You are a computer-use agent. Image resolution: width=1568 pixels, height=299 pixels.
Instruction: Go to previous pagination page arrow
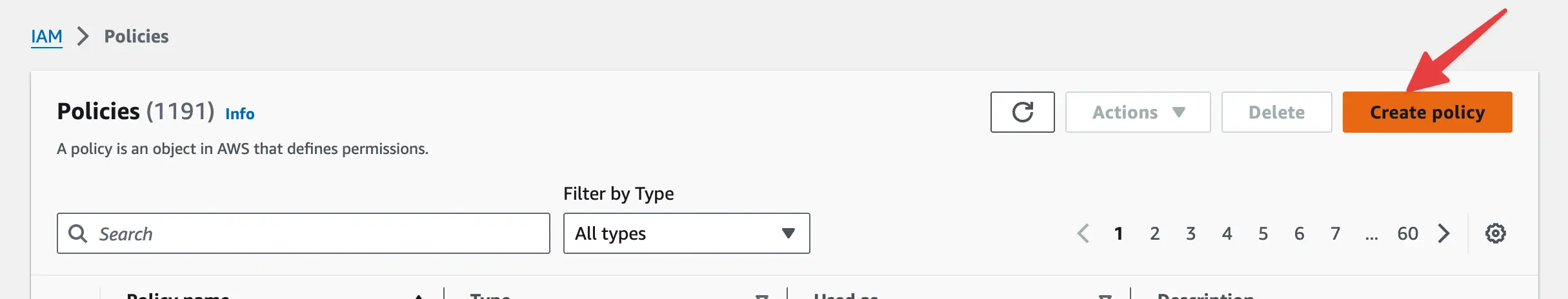point(1083,233)
